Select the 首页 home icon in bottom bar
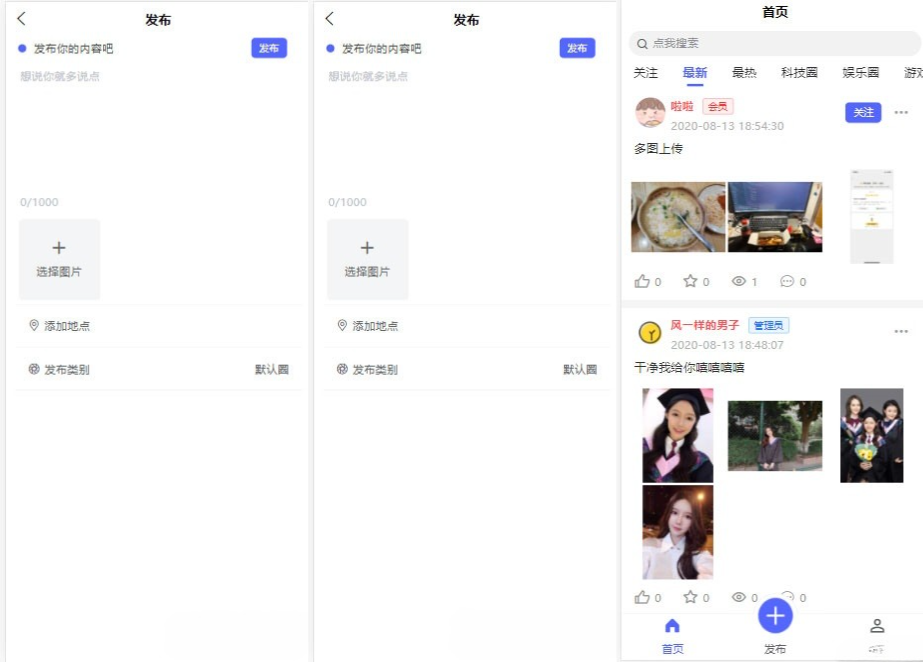Screen dimensions: 923x662 [672, 625]
